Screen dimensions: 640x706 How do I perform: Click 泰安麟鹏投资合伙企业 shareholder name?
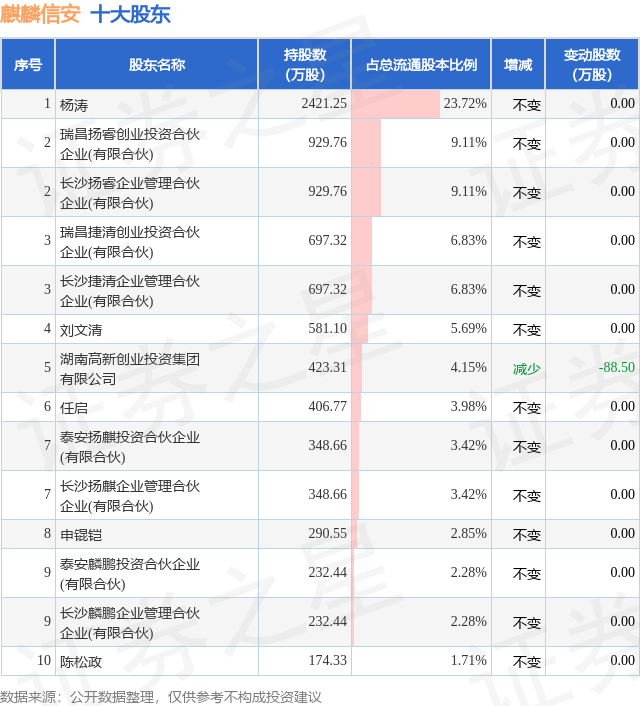pos(130,574)
